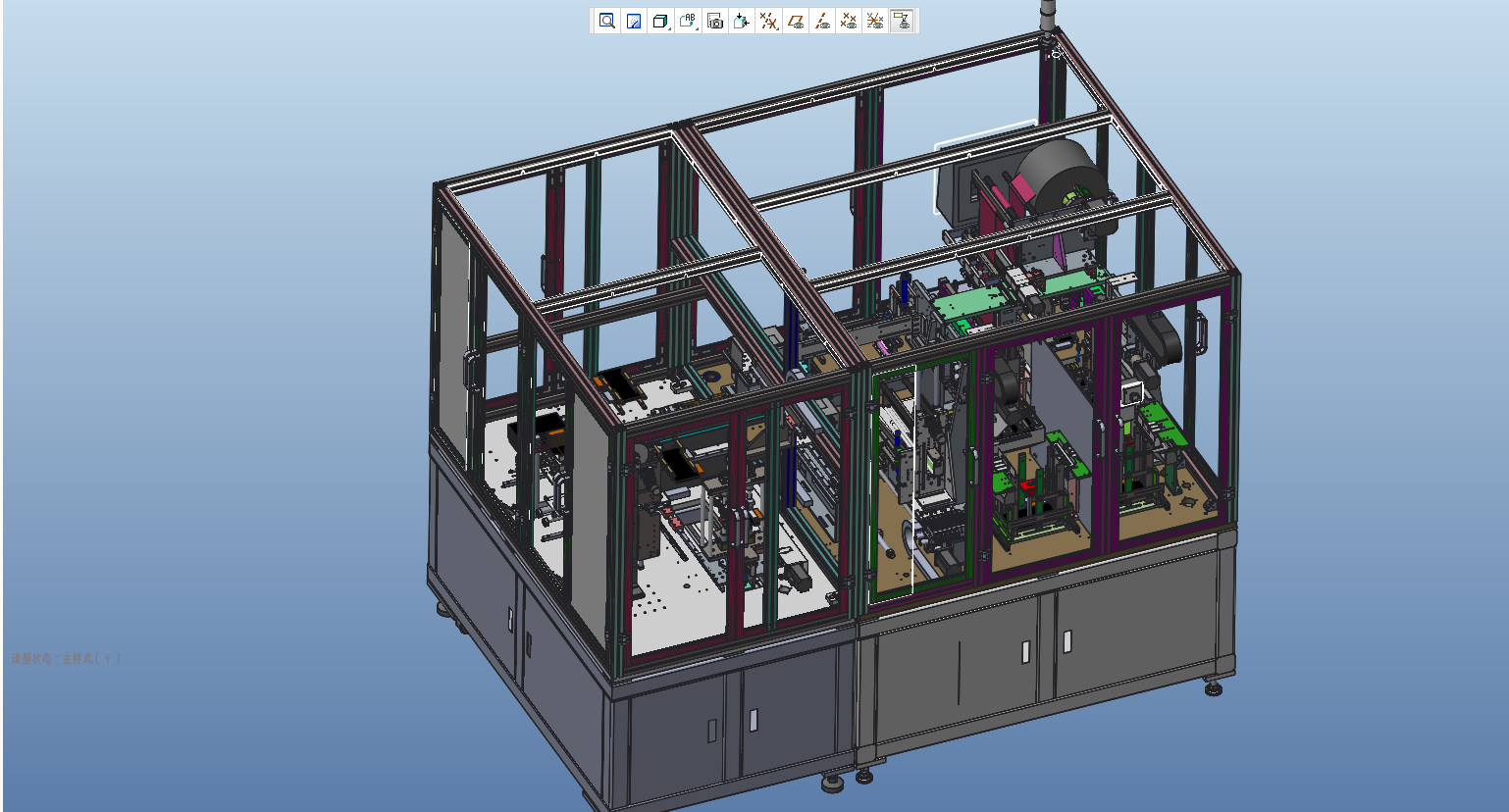Toggle datum axis display
This screenshot has height=812, width=1509.
coord(822,21)
